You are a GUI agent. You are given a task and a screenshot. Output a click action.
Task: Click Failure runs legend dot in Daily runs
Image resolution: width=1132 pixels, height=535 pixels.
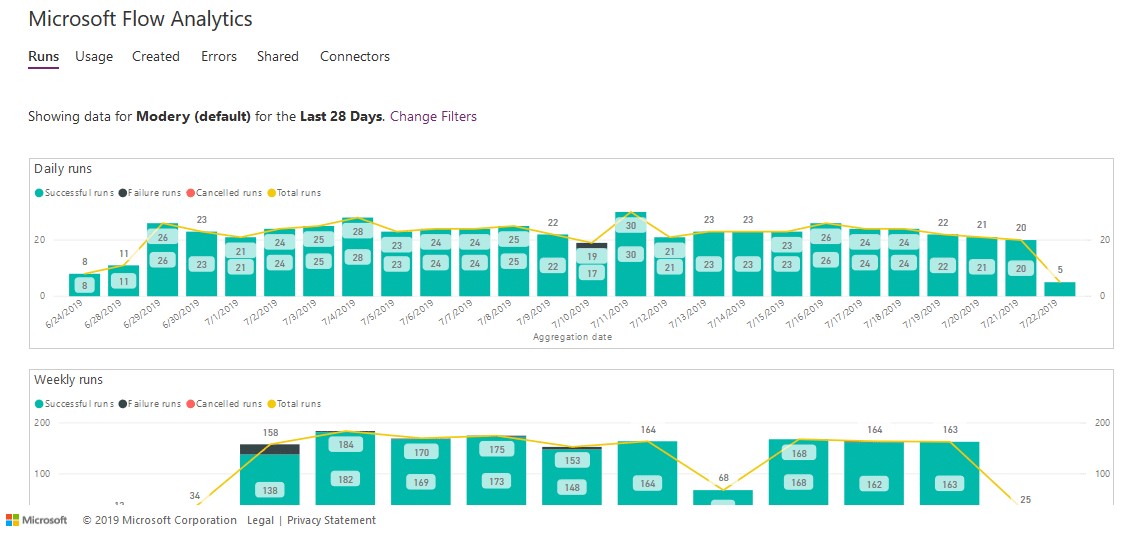click(122, 193)
